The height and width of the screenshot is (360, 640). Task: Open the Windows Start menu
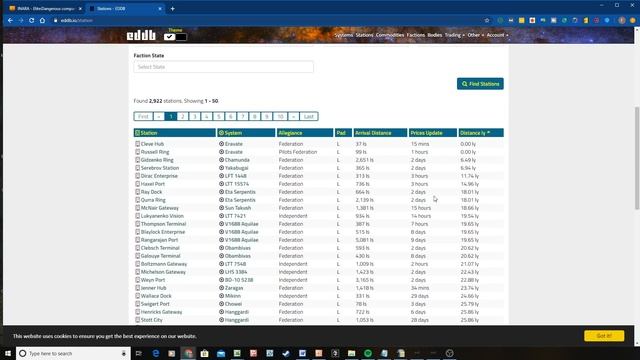(8, 353)
